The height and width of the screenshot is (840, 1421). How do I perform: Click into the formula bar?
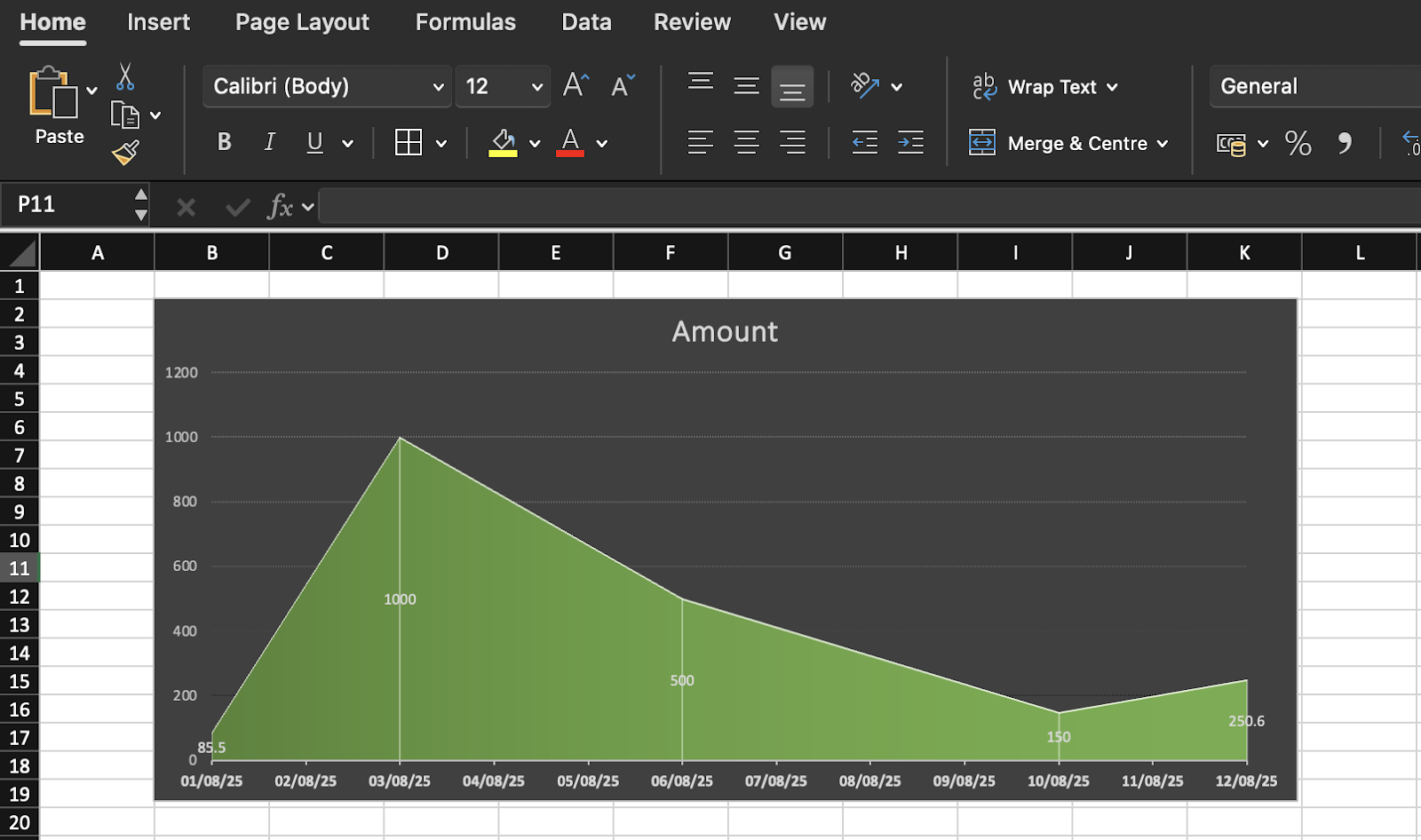point(870,206)
